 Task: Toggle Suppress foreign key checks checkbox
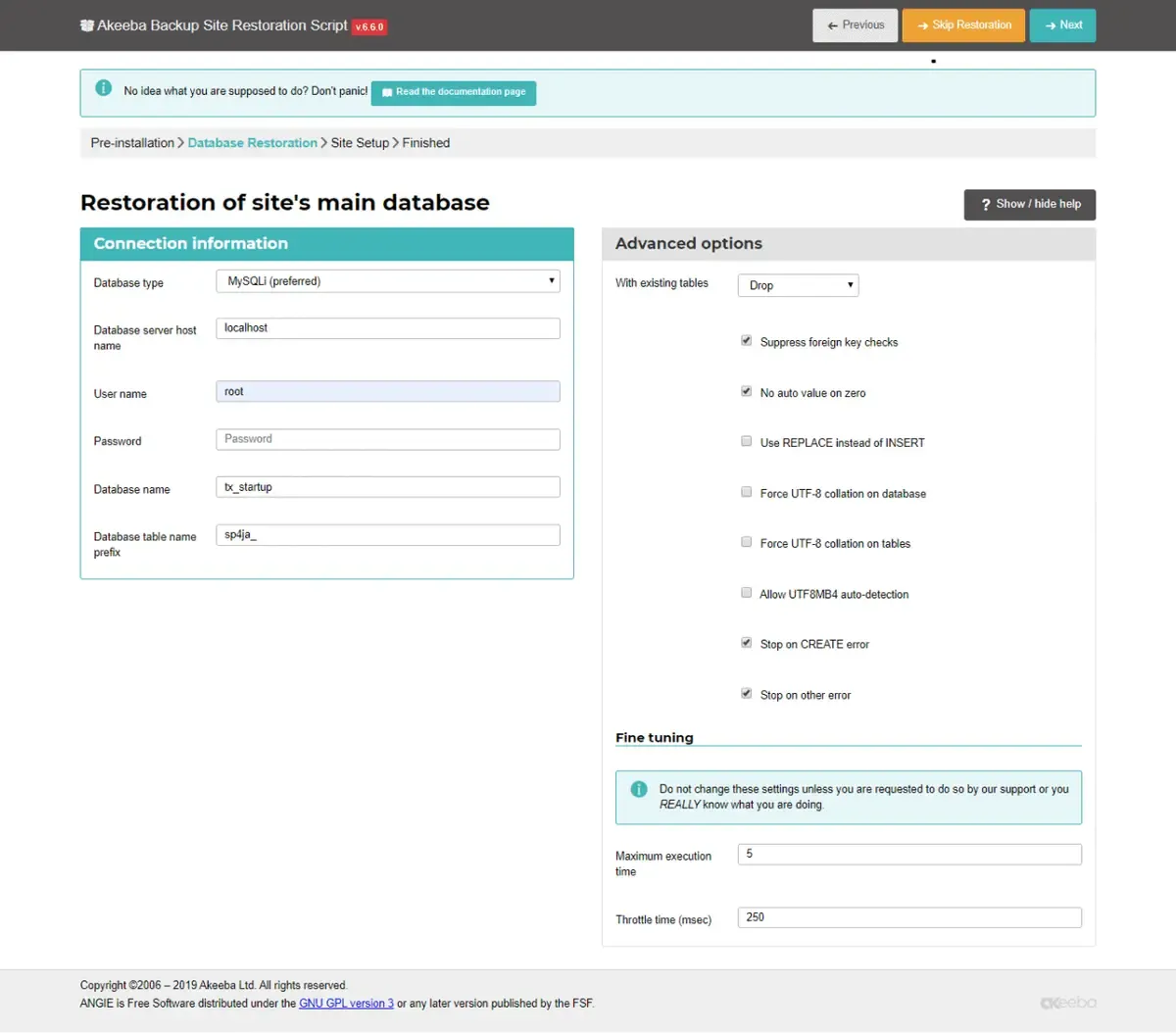coord(747,341)
